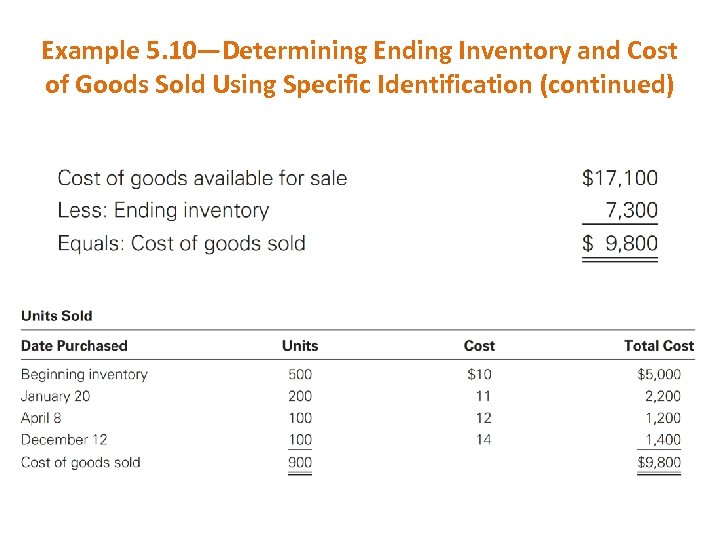Select the 'April 8' row label
Viewport: 720px width, 540px height.
coord(41,418)
